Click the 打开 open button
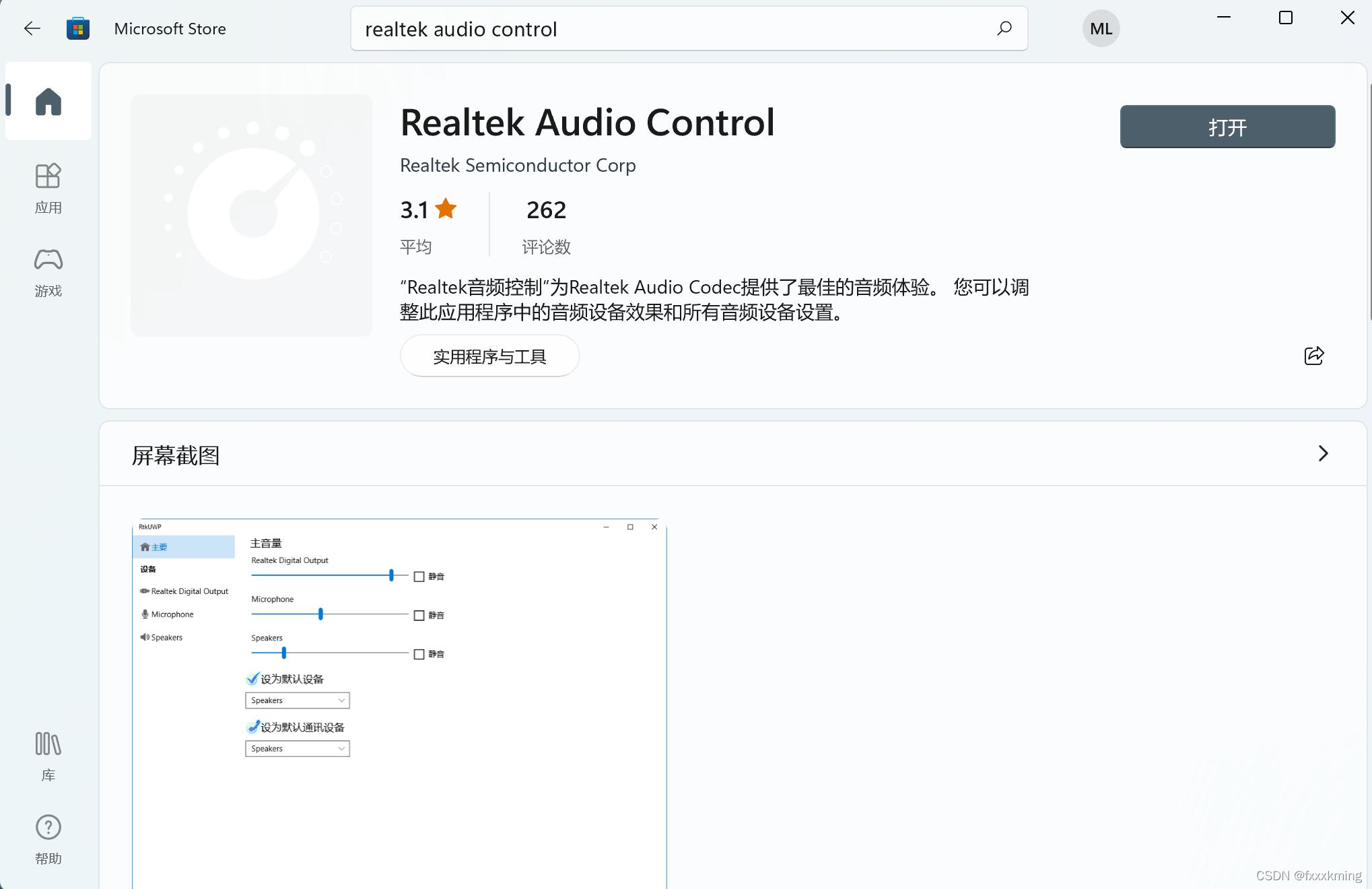Screen dimensions: 1372x889 [1227, 127]
